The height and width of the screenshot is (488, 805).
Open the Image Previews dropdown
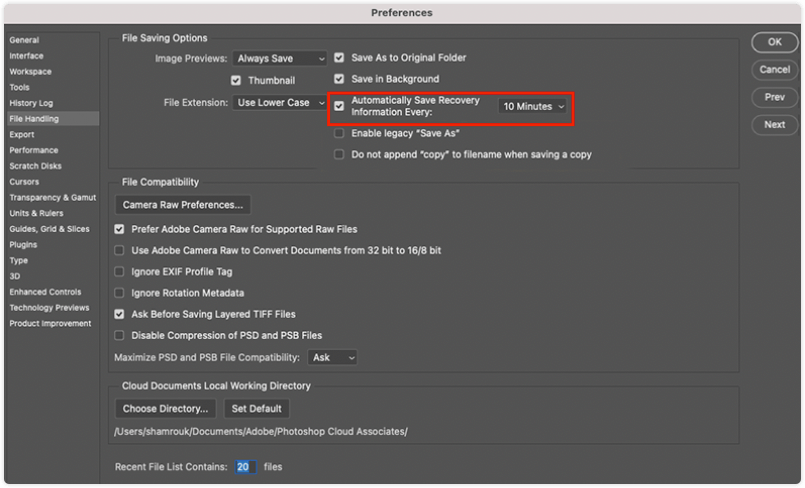pos(280,58)
